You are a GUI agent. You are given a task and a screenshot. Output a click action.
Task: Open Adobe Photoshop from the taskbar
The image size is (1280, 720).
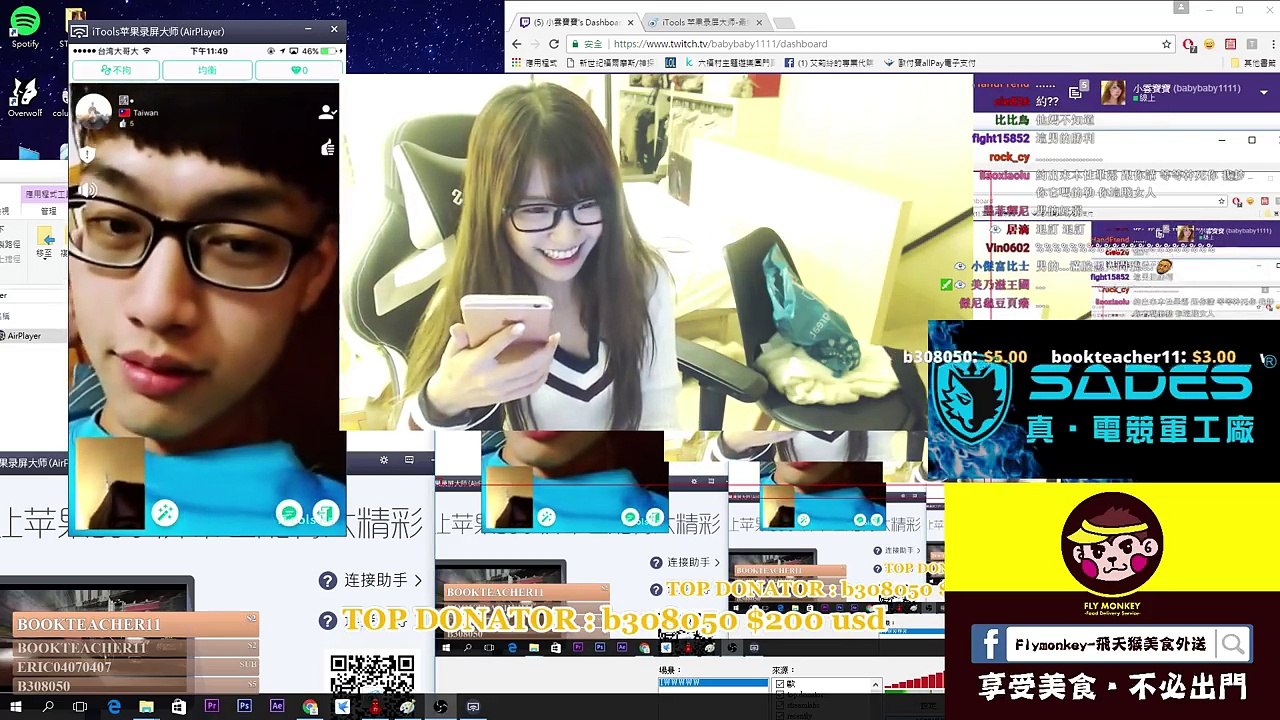point(244,707)
